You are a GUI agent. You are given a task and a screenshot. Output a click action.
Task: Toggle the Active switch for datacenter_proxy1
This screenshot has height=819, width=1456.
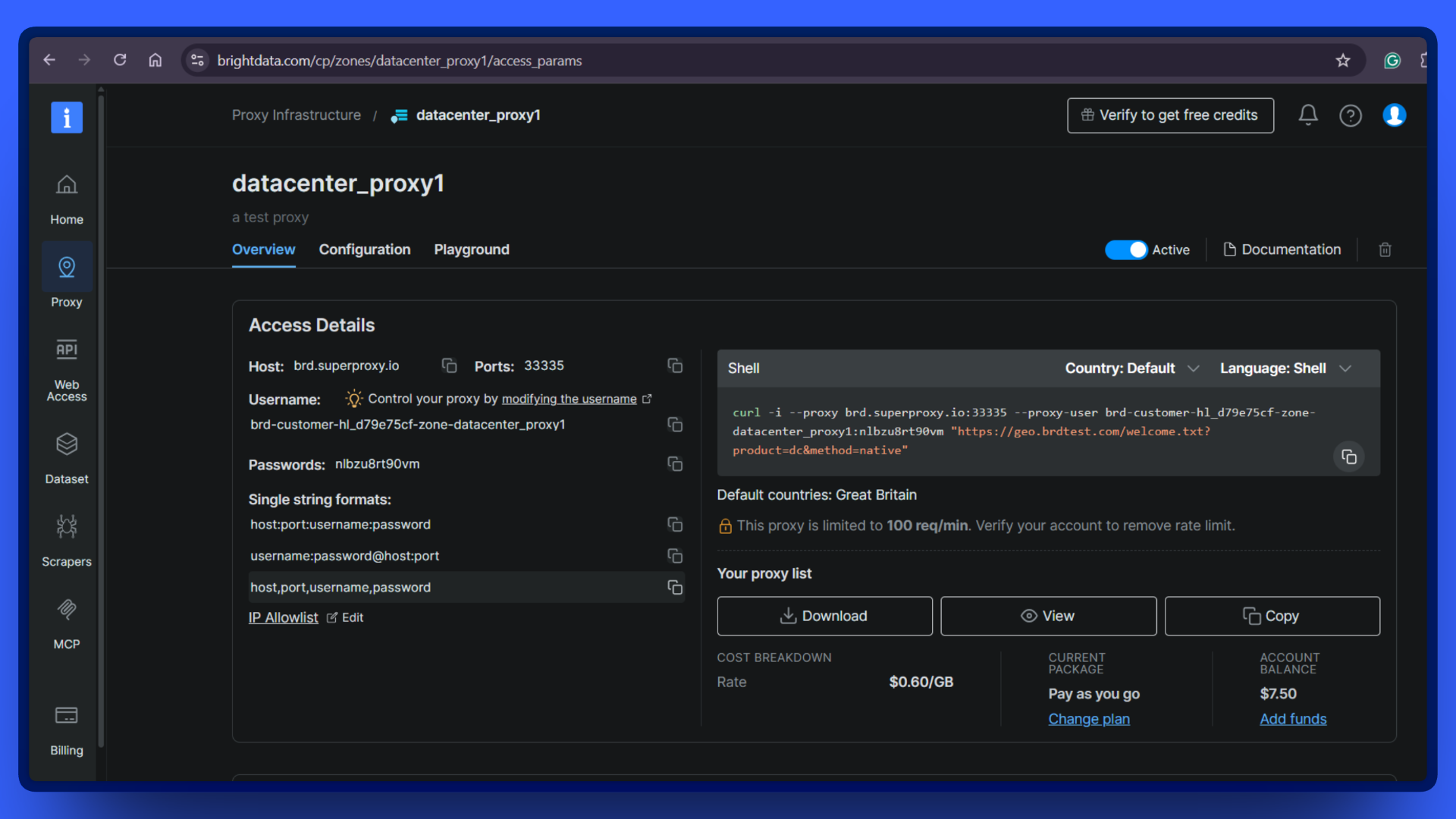(x=1127, y=249)
